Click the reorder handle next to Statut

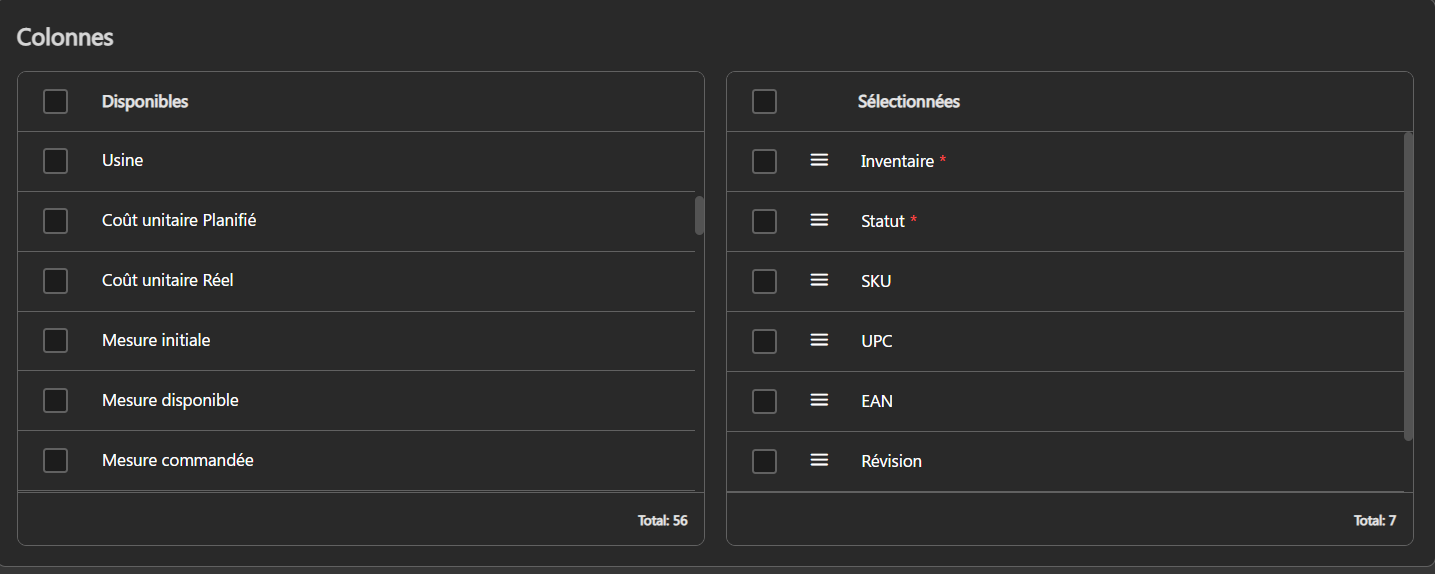pos(819,220)
